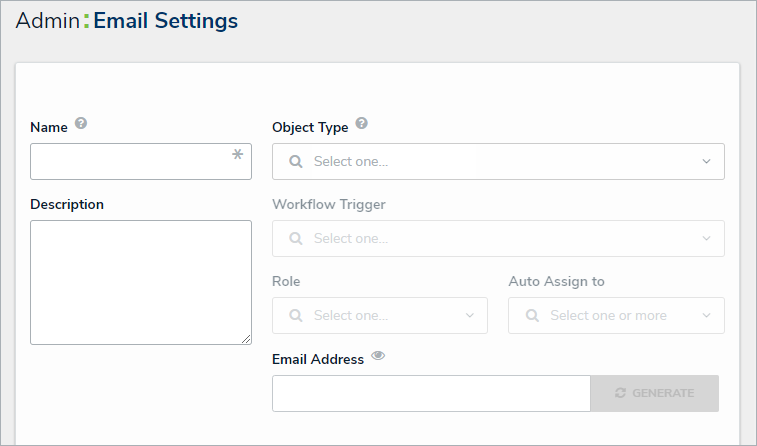This screenshot has width=757, height=446.
Task: Click the search icon in Object Type
Action: click(x=295, y=161)
